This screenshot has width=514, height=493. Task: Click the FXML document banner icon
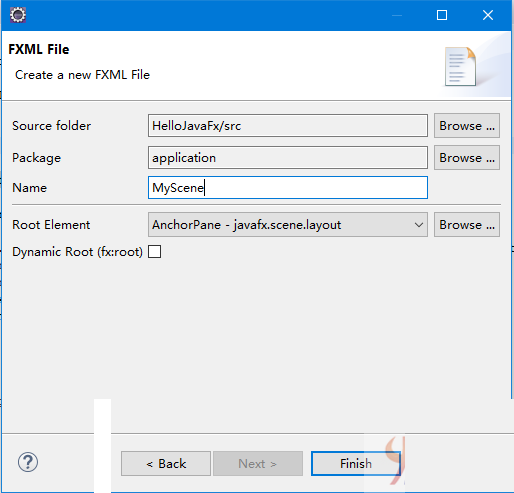click(460, 66)
